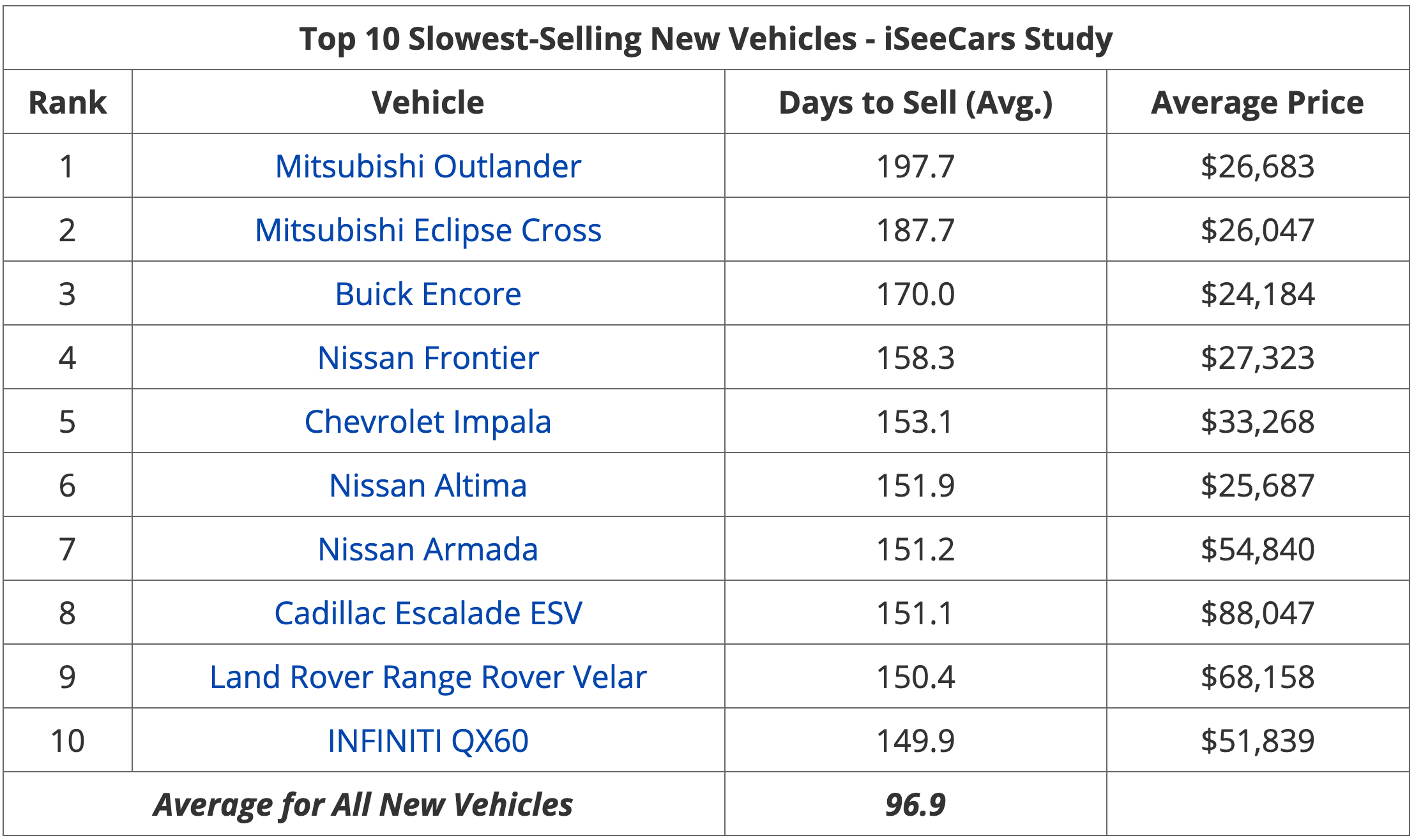Open the Cadillac Escalade ESV link

[x=428, y=613]
